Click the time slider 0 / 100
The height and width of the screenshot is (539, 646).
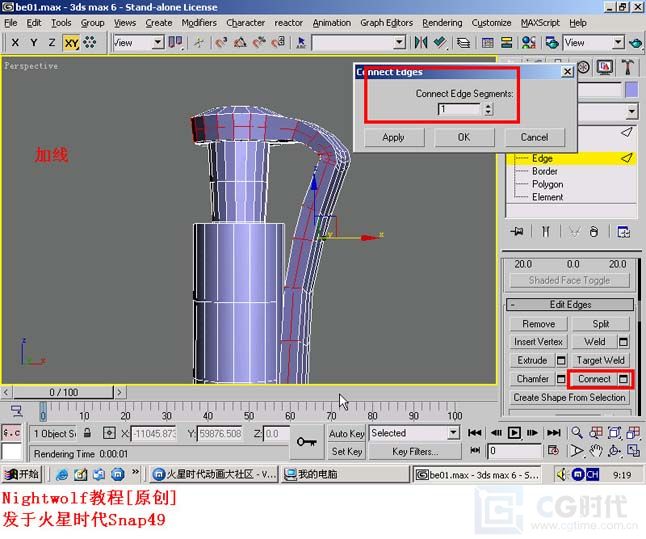tap(63, 392)
